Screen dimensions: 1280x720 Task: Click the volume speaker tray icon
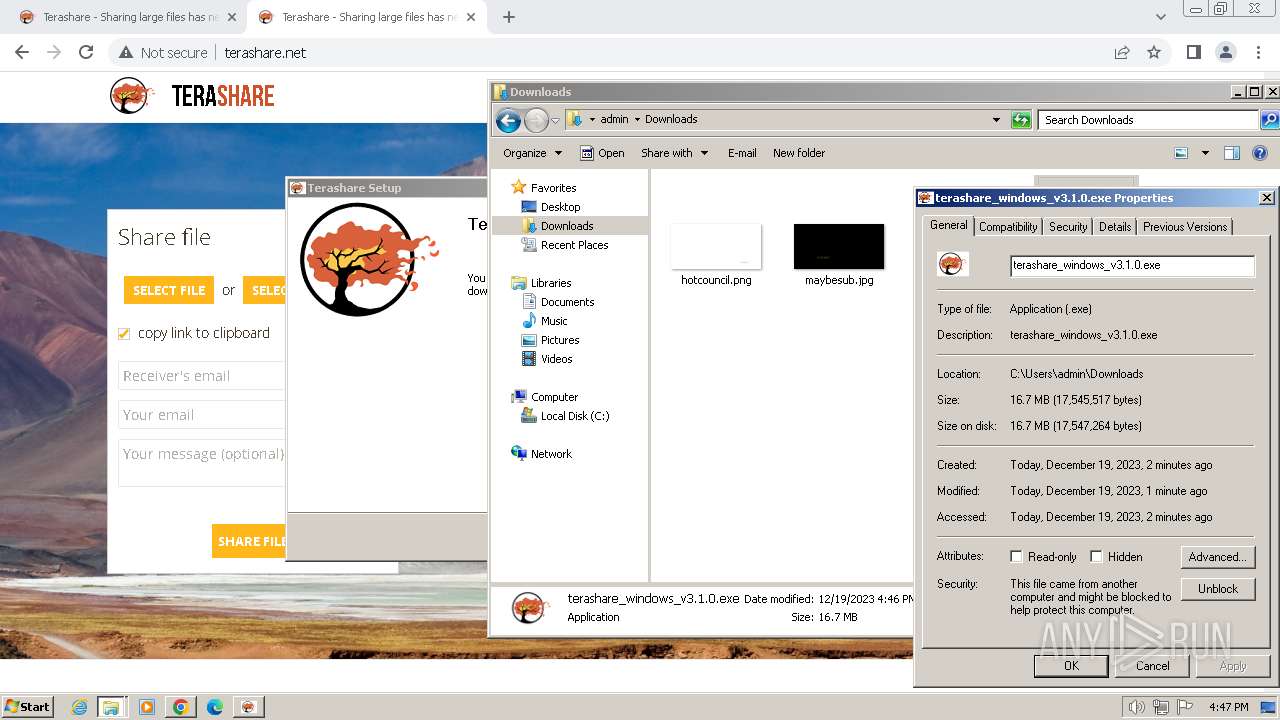pyautogui.click(x=1136, y=707)
